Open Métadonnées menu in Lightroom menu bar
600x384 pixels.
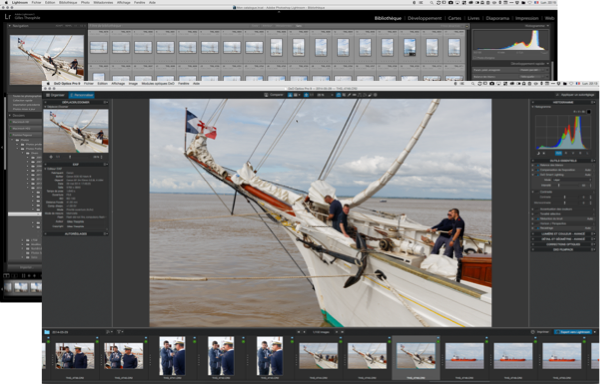pos(103,2)
